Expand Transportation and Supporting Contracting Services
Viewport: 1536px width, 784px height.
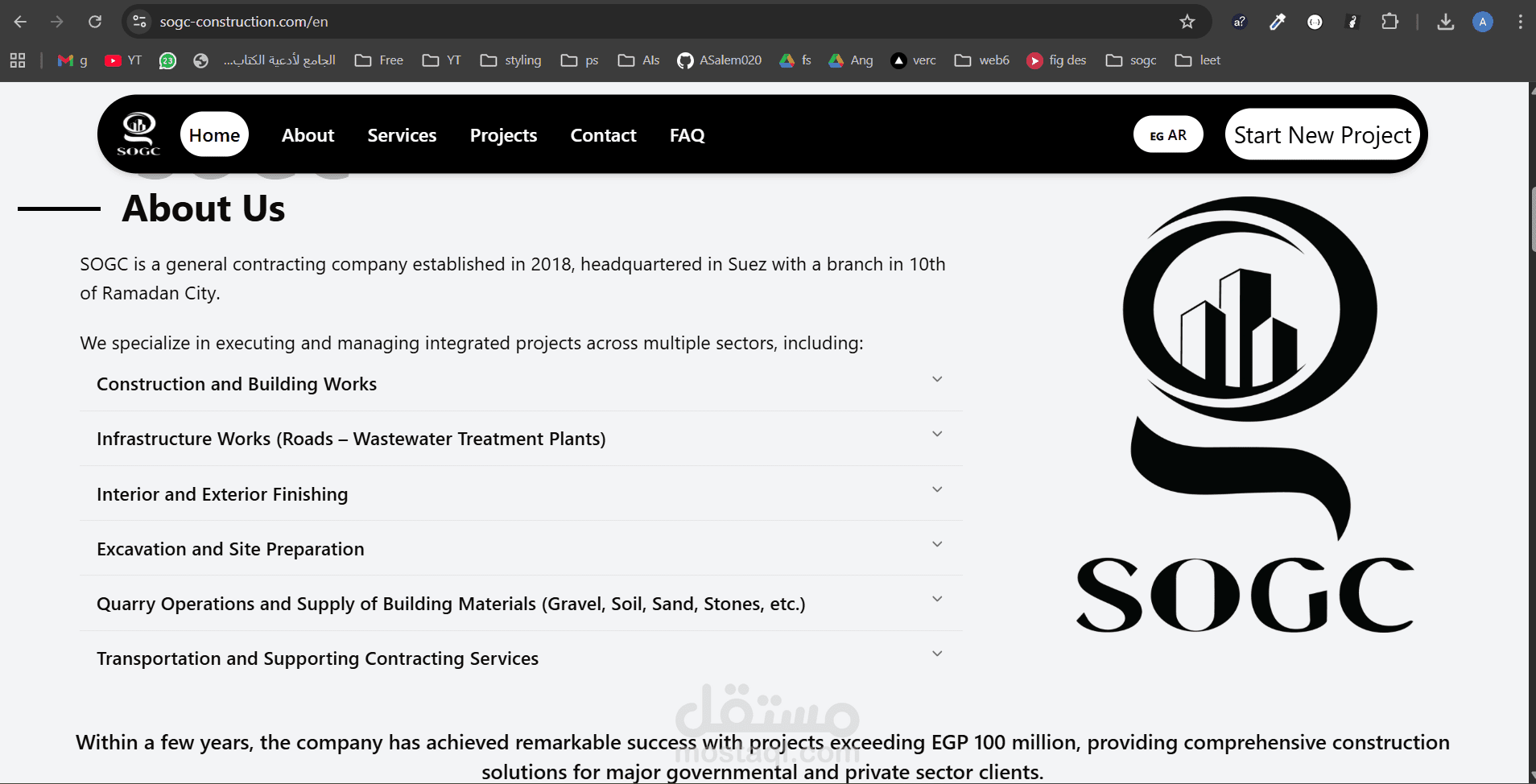pyautogui.click(x=521, y=658)
